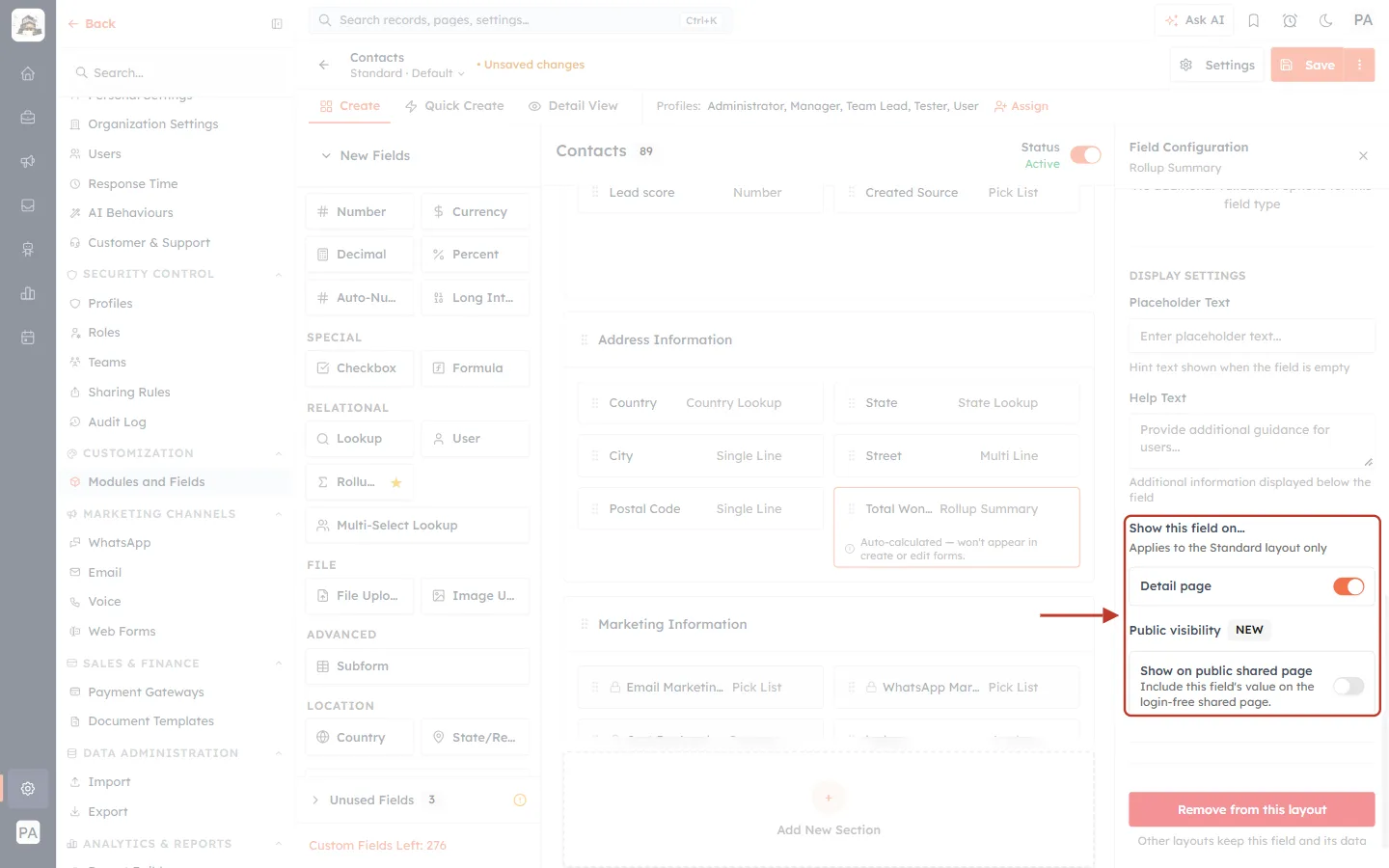Click the Help Text textarea

click(x=1252, y=440)
